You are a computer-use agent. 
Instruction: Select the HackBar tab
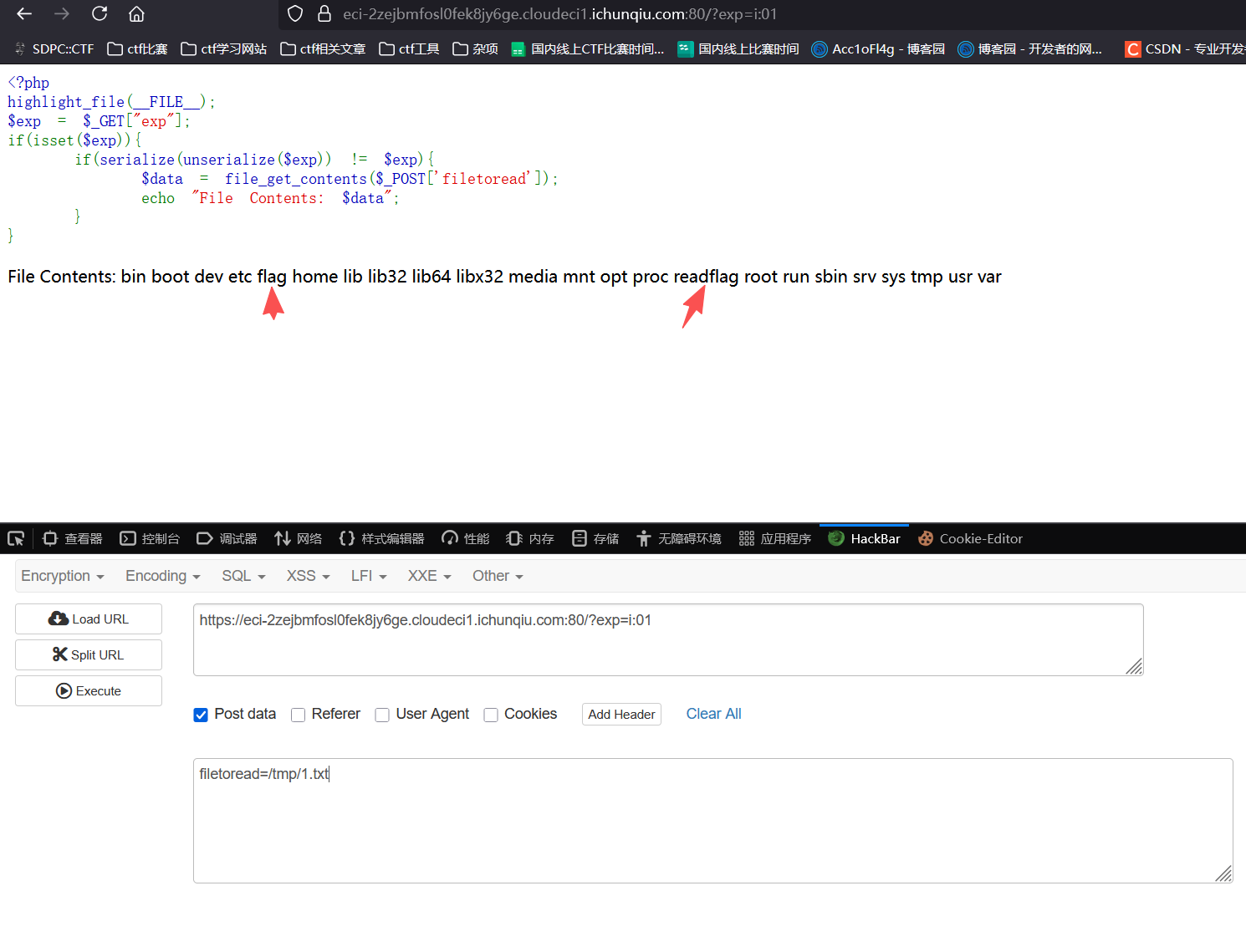864,538
